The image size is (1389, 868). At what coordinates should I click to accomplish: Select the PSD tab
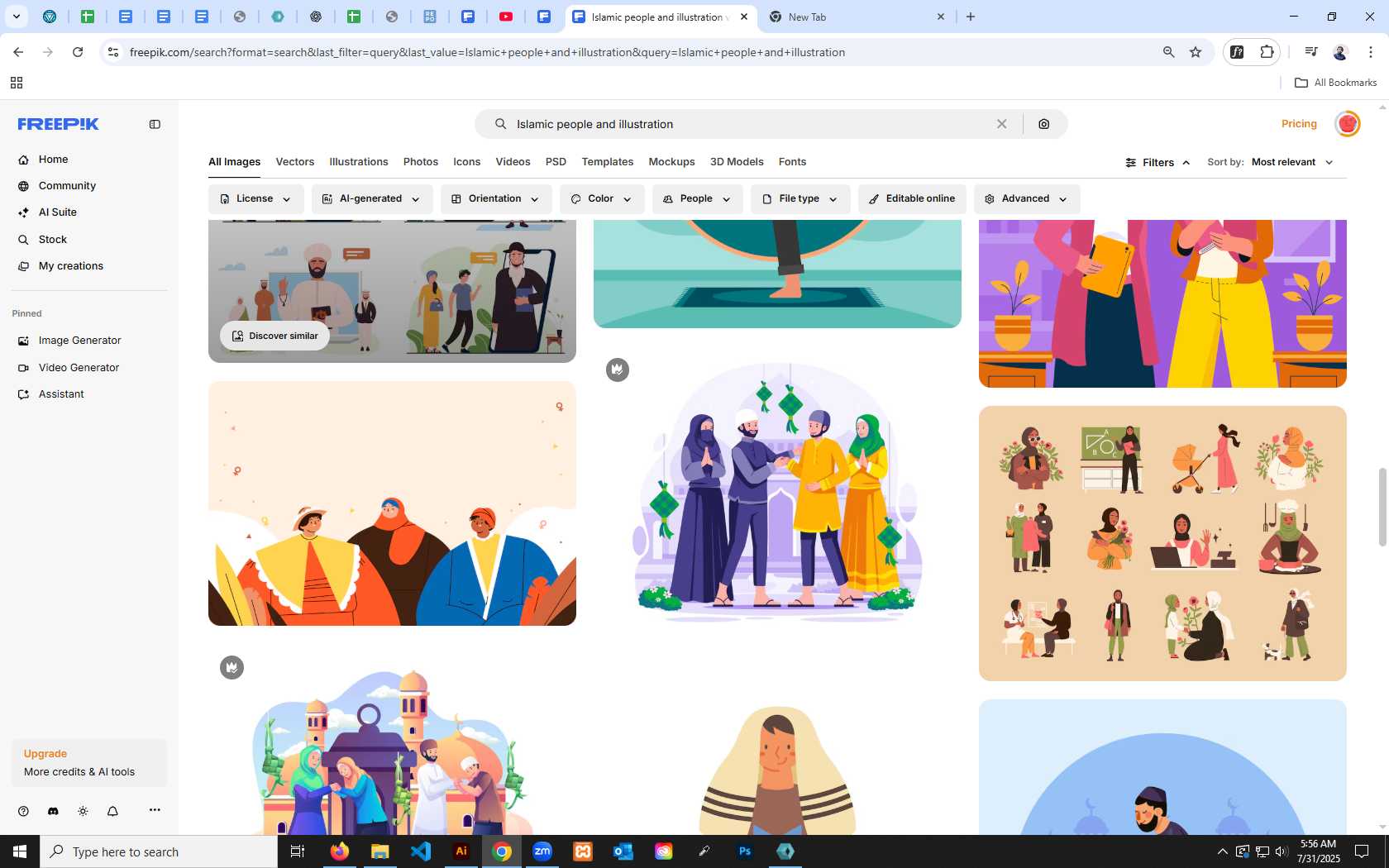coord(556,162)
